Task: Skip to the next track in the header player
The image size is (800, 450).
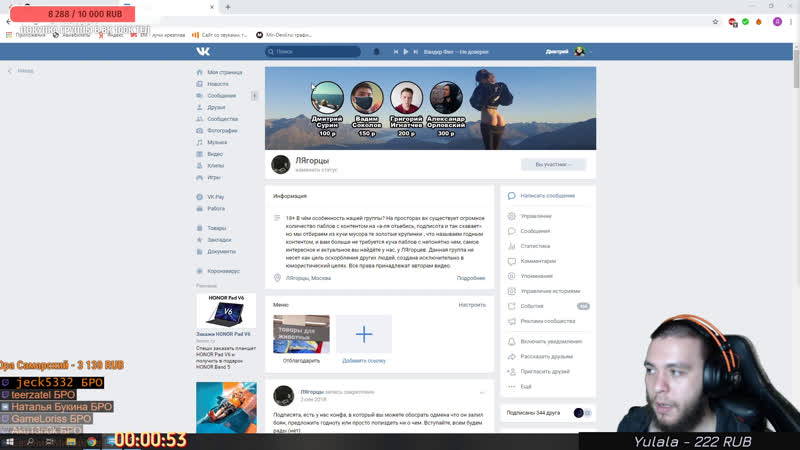Action: pos(415,51)
